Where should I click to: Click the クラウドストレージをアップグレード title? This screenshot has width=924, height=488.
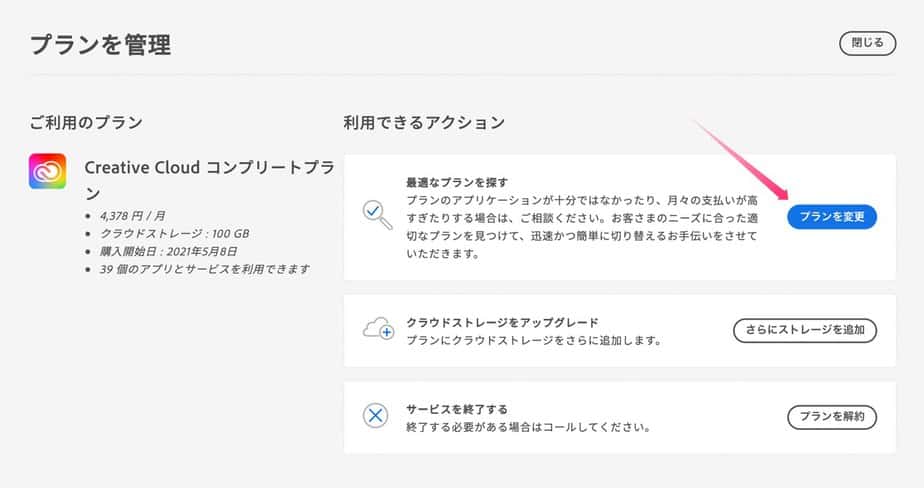coord(502,322)
